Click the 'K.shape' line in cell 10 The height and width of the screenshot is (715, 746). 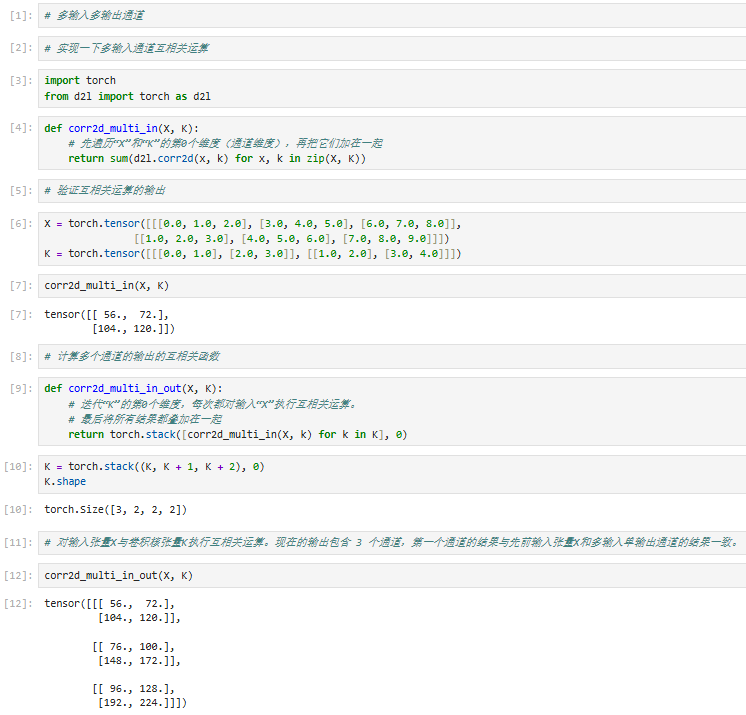pyautogui.click(x=65, y=481)
